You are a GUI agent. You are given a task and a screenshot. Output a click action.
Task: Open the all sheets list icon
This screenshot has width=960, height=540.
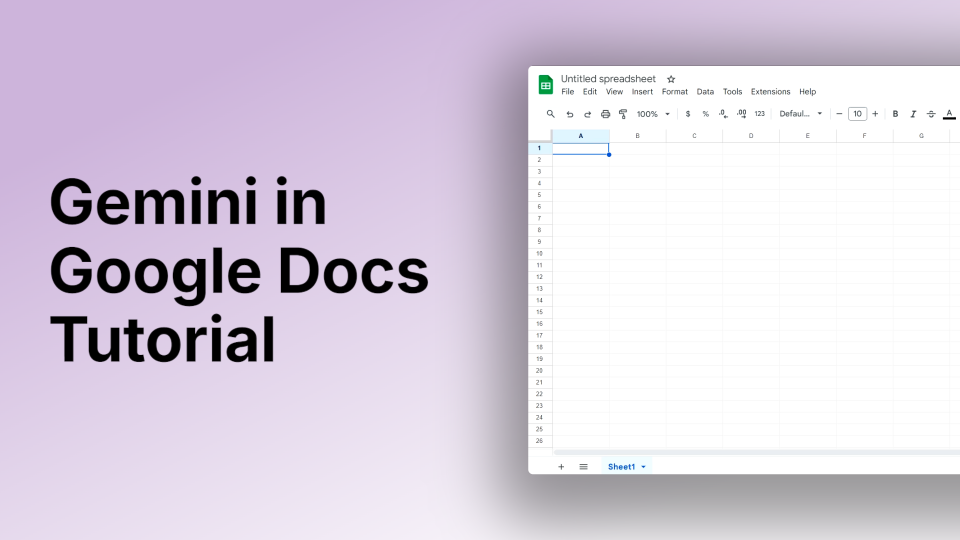583,467
